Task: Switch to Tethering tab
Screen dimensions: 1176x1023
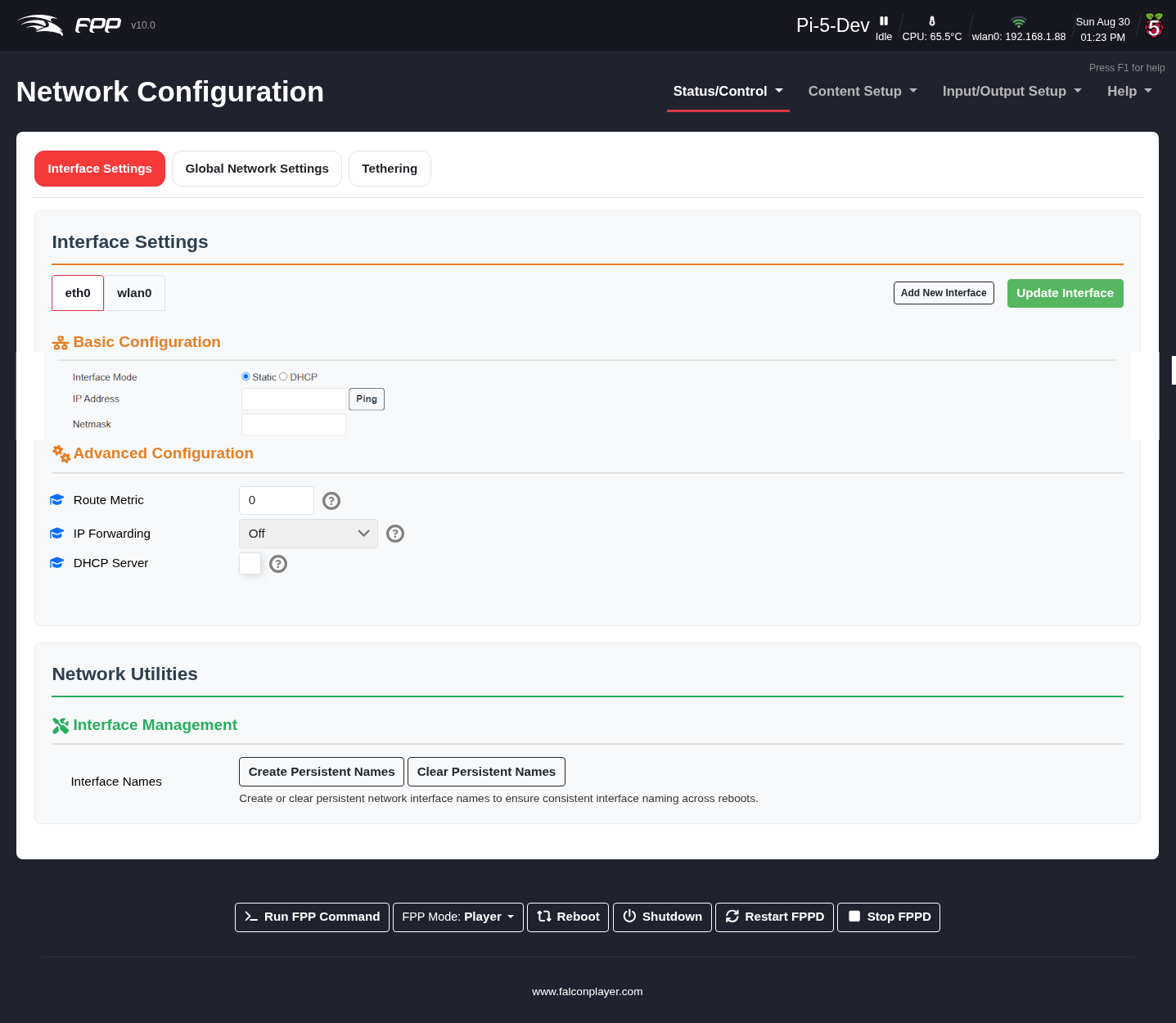Action: tap(390, 169)
